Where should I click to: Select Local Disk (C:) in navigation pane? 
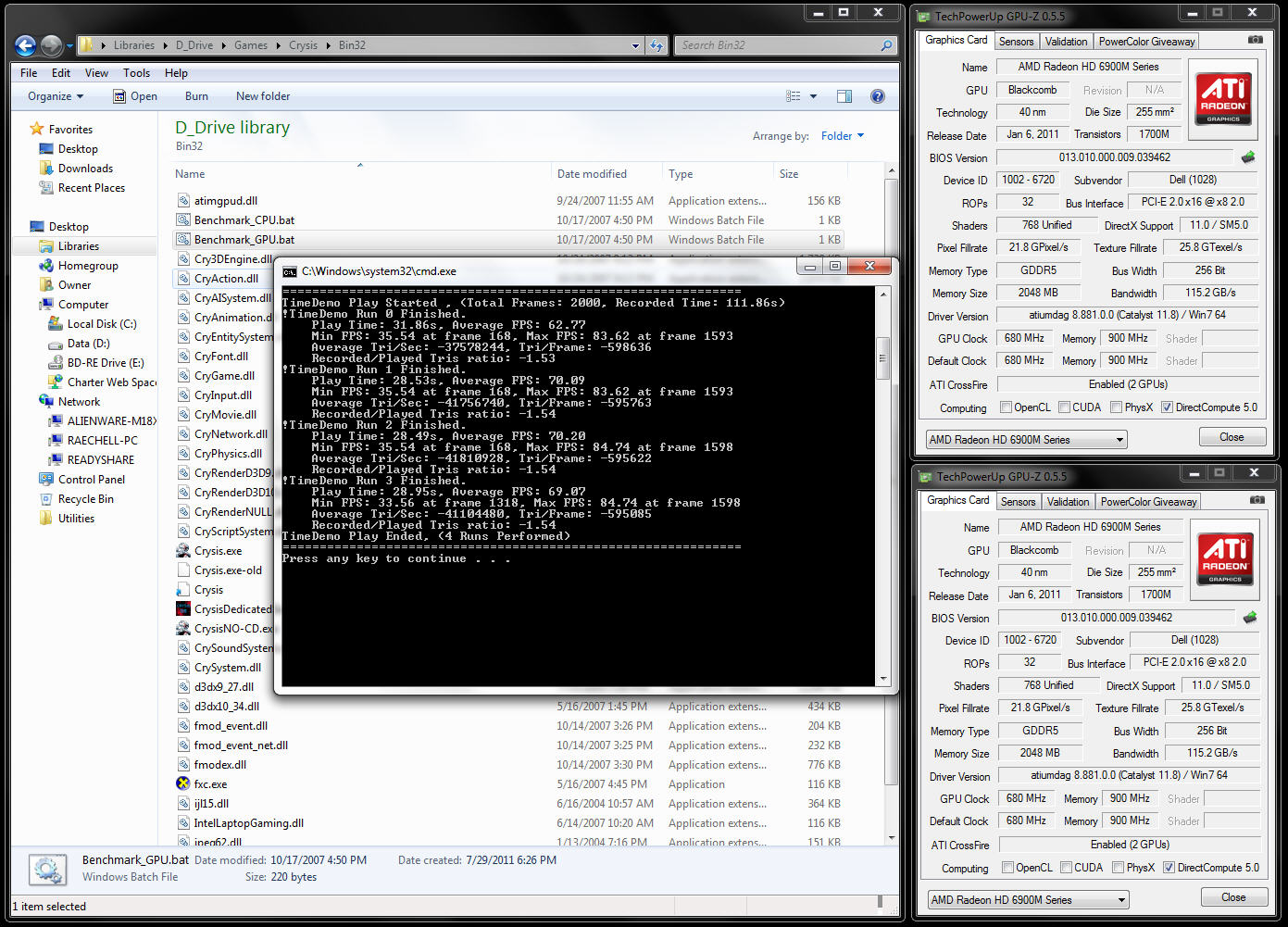[x=92, y=323]
